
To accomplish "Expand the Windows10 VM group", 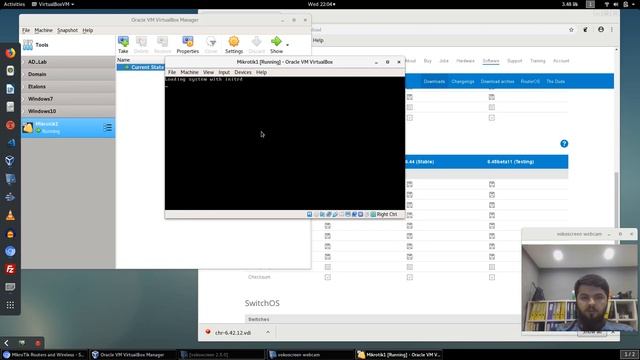I will 68,111.
